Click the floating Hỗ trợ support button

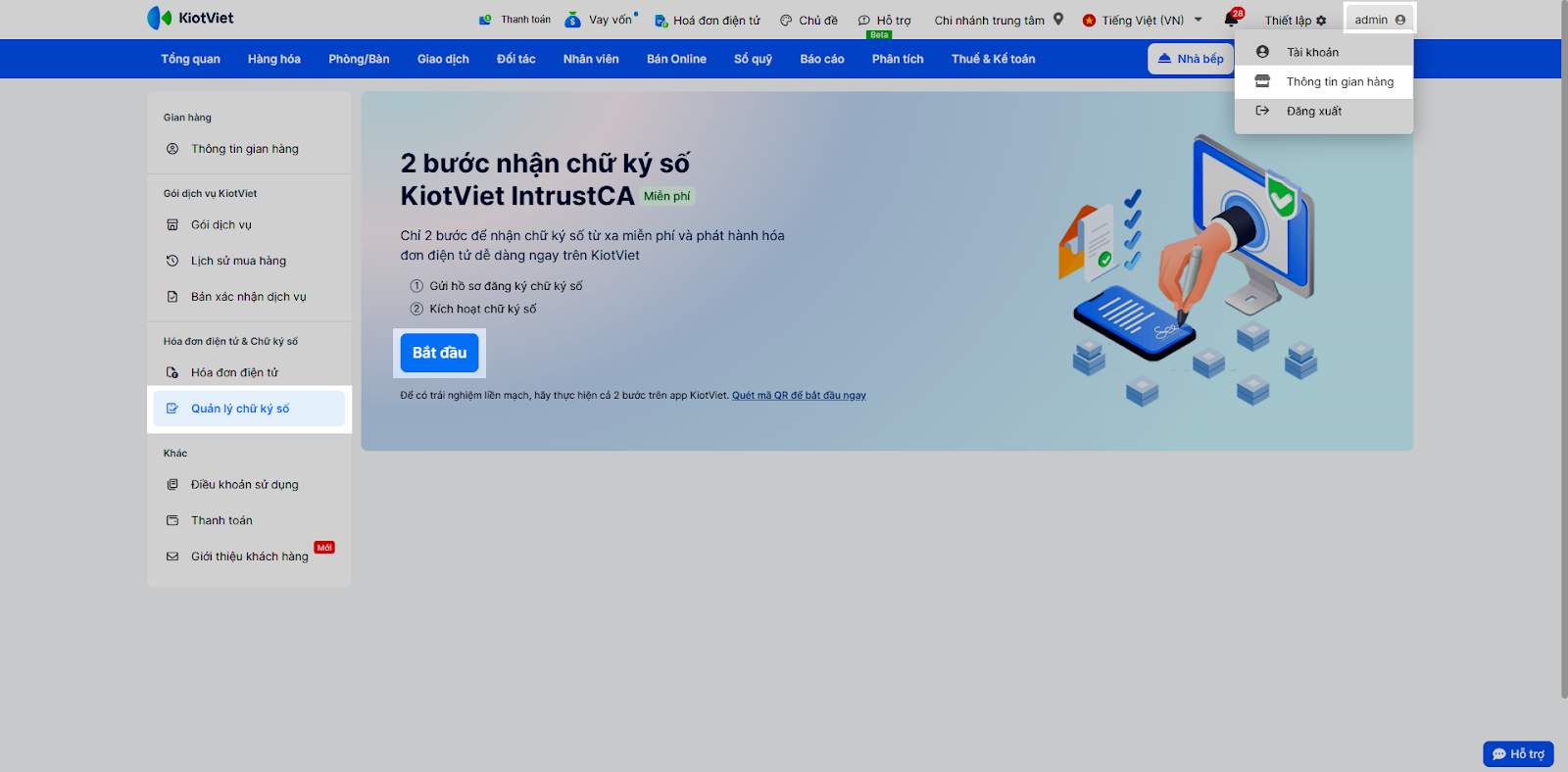pos(1518,753)
